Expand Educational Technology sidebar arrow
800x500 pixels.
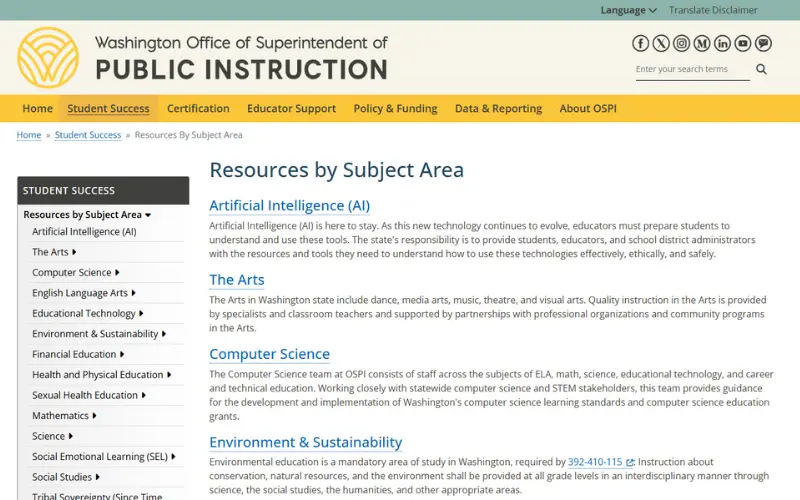[141, 313]
